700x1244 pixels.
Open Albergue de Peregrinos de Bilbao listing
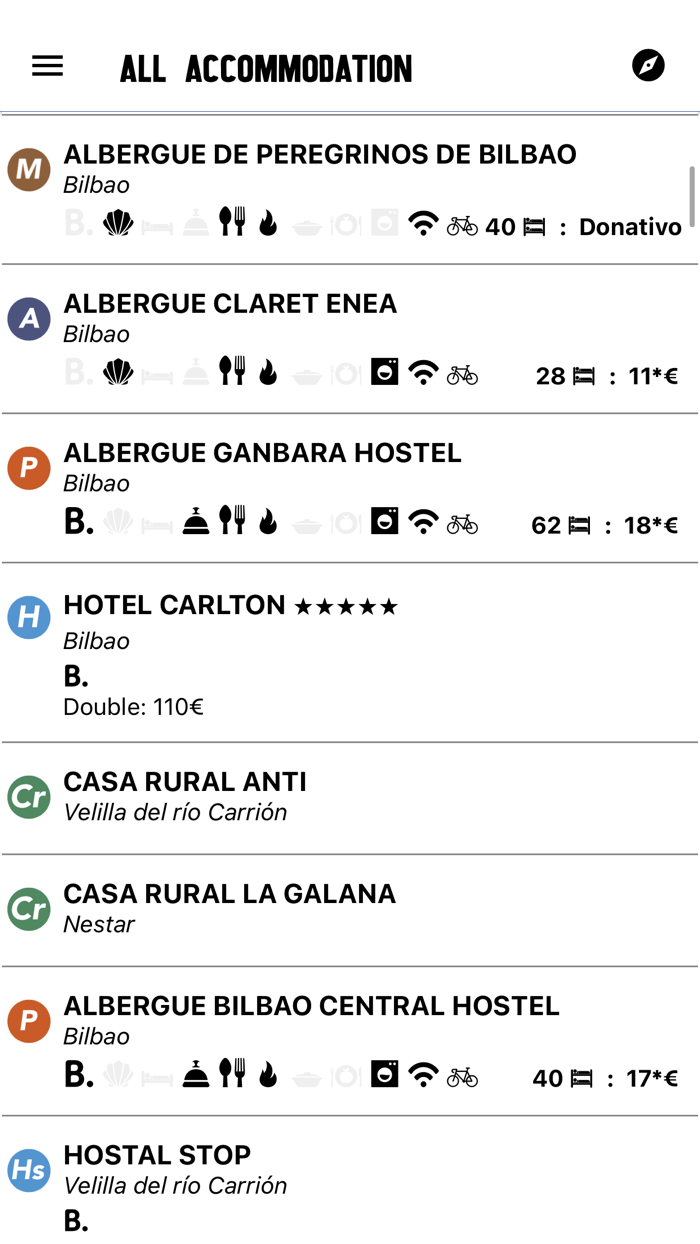tap(320, 155)
